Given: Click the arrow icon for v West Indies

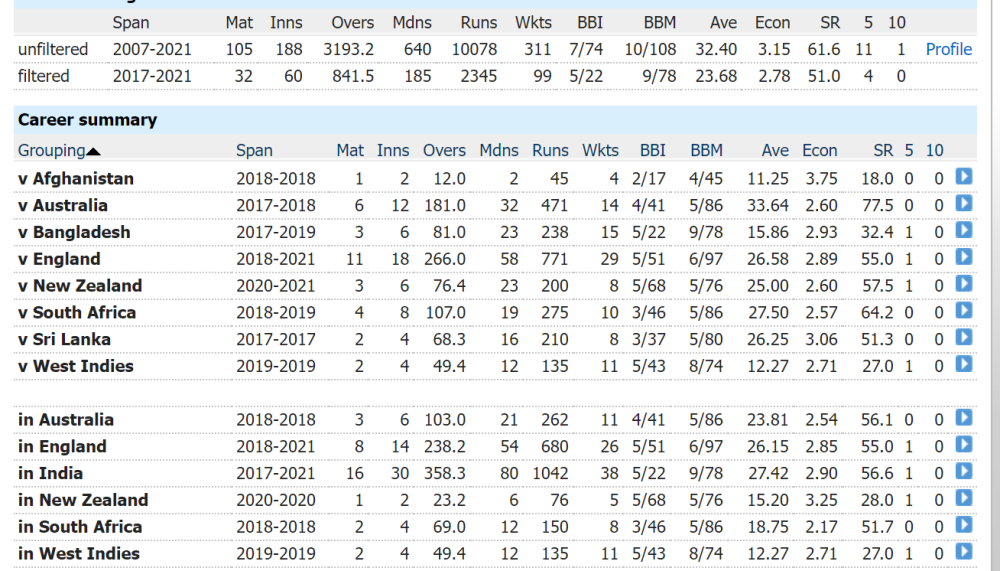Looking at the screenshot, I should pyautogui.click(x=964, y=364).
